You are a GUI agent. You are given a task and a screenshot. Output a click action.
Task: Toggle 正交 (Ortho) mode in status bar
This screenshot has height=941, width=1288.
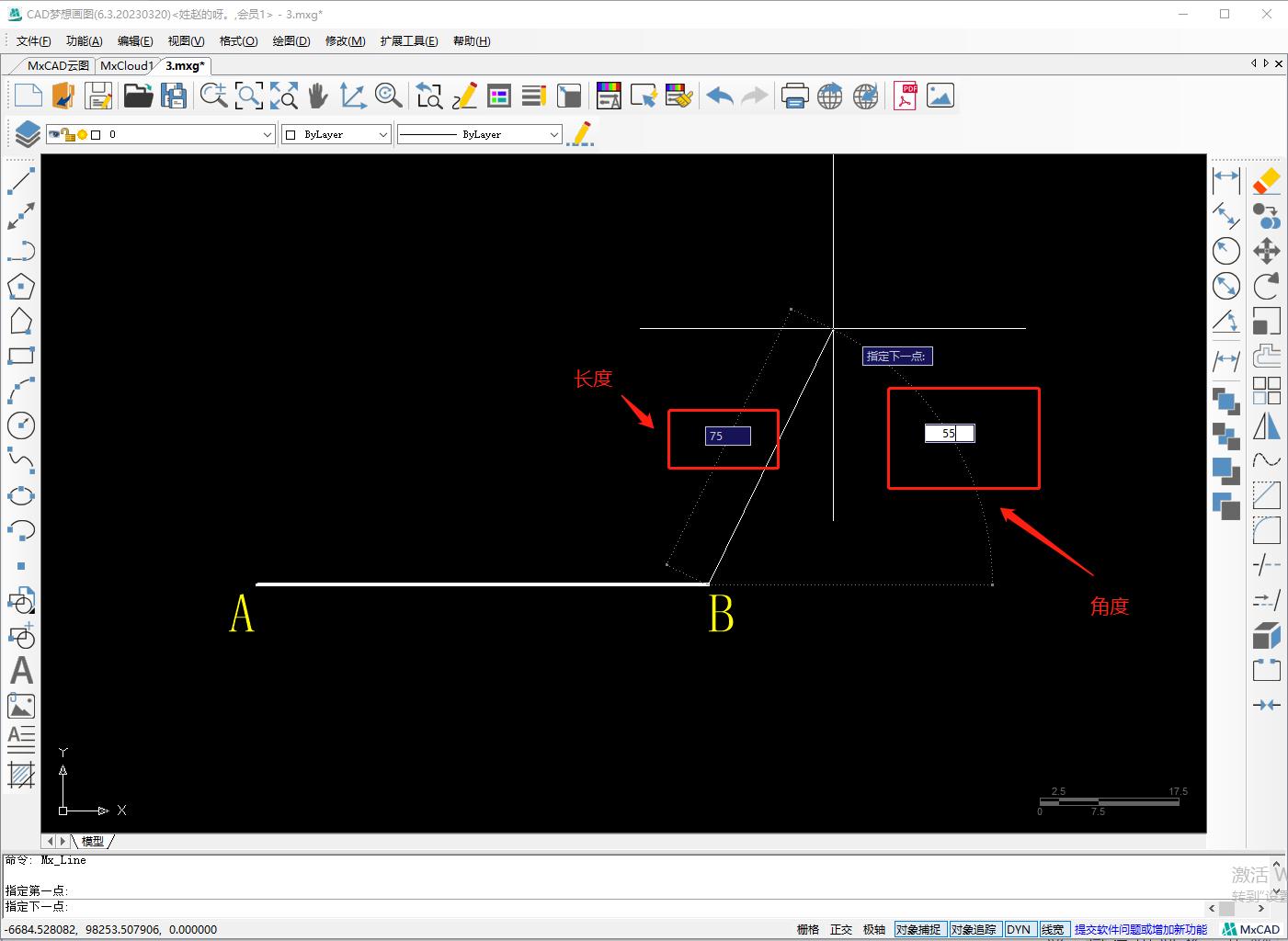[841, 929]
